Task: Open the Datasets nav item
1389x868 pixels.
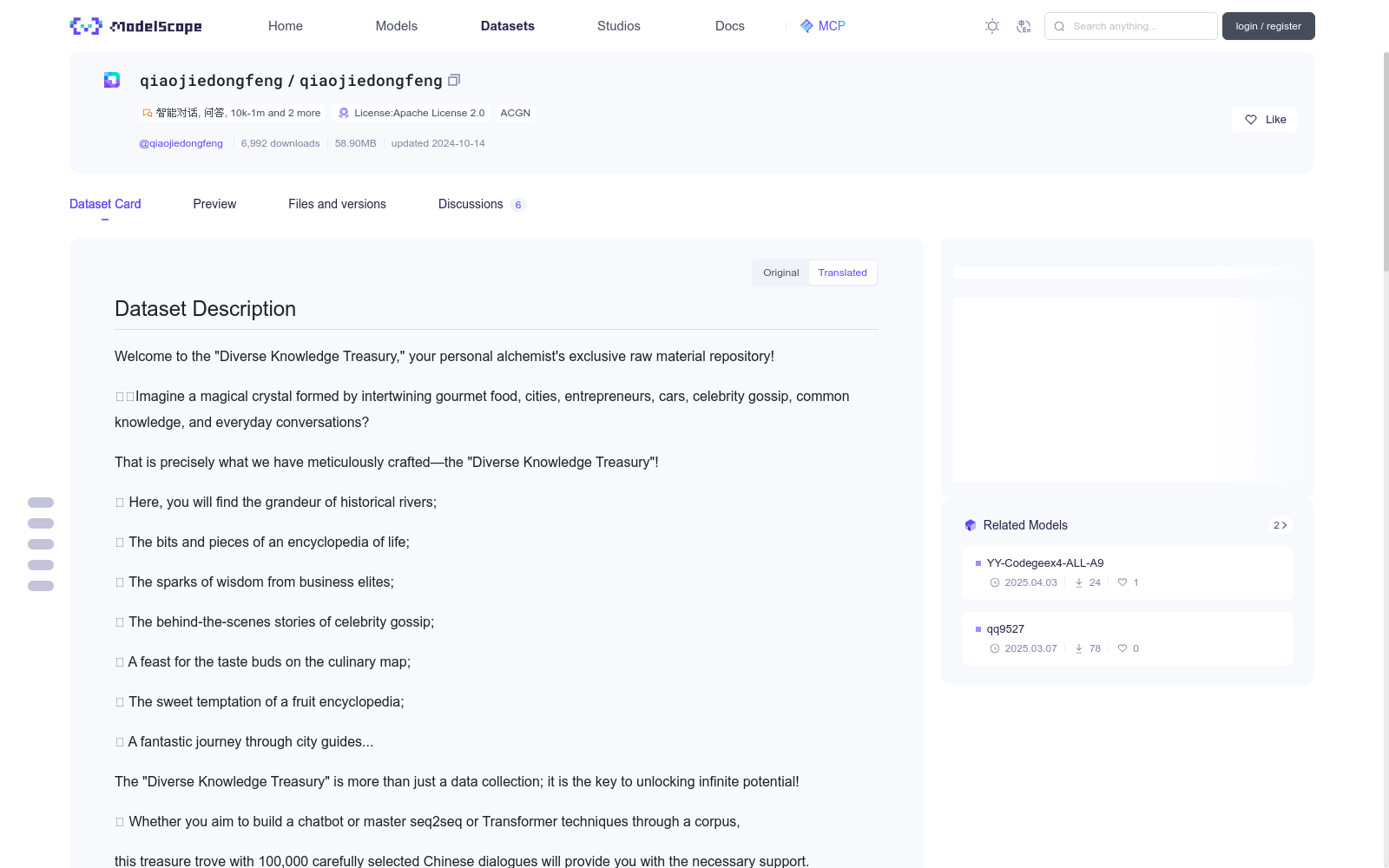Action: pos(508,26)
